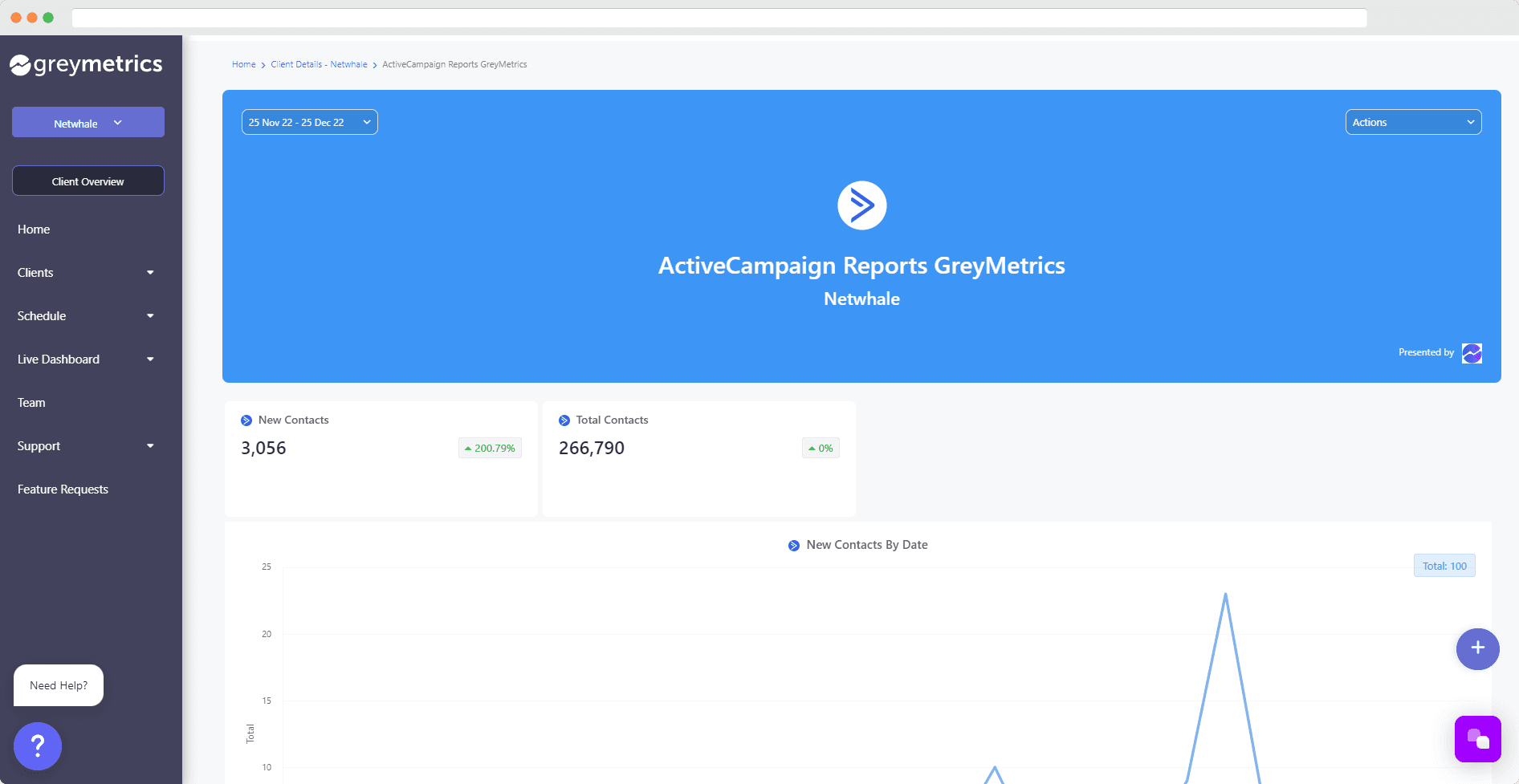The width and height of the screenshot is (1519, 784).
Task: Expand the Support menu arrow
Action: [150, 446]
